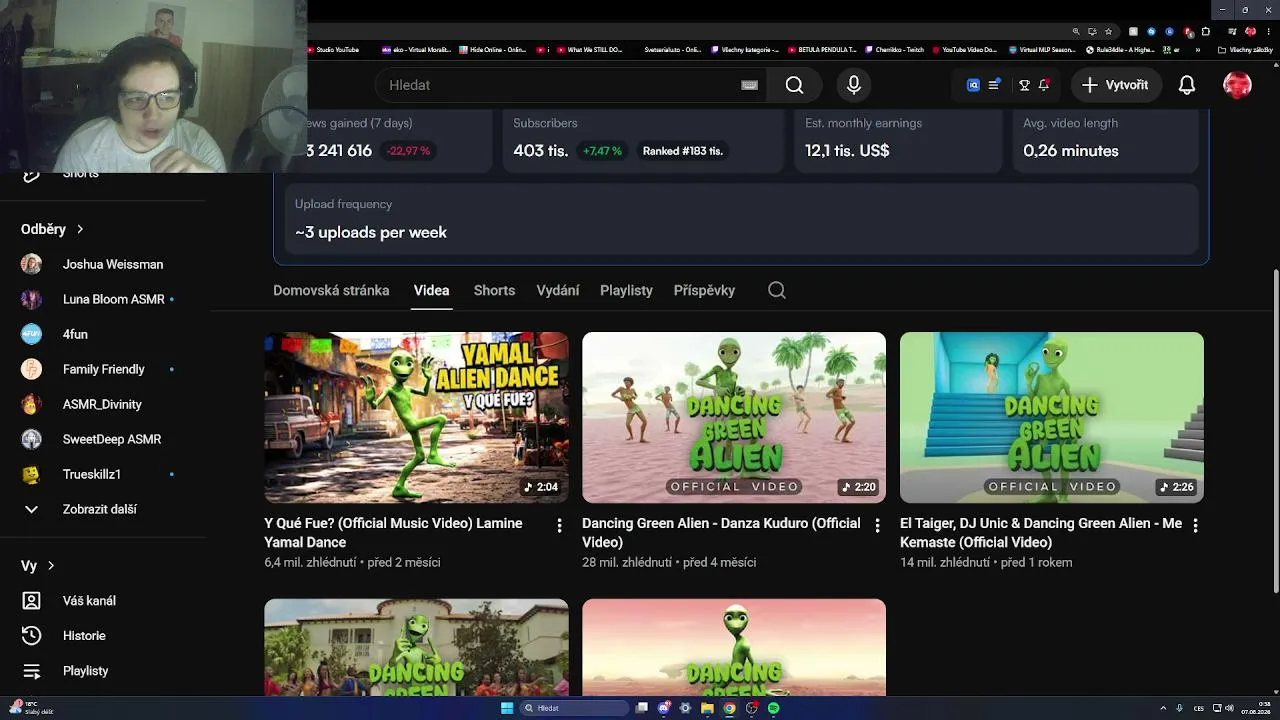
Task: Open the Příspěvky channel tab
Action: coord(704,290)
